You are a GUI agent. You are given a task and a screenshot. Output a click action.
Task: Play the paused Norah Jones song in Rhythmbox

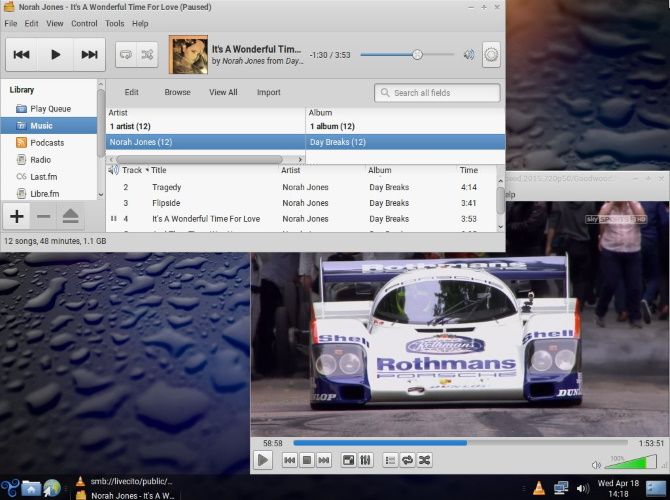(x=56, y=54)
